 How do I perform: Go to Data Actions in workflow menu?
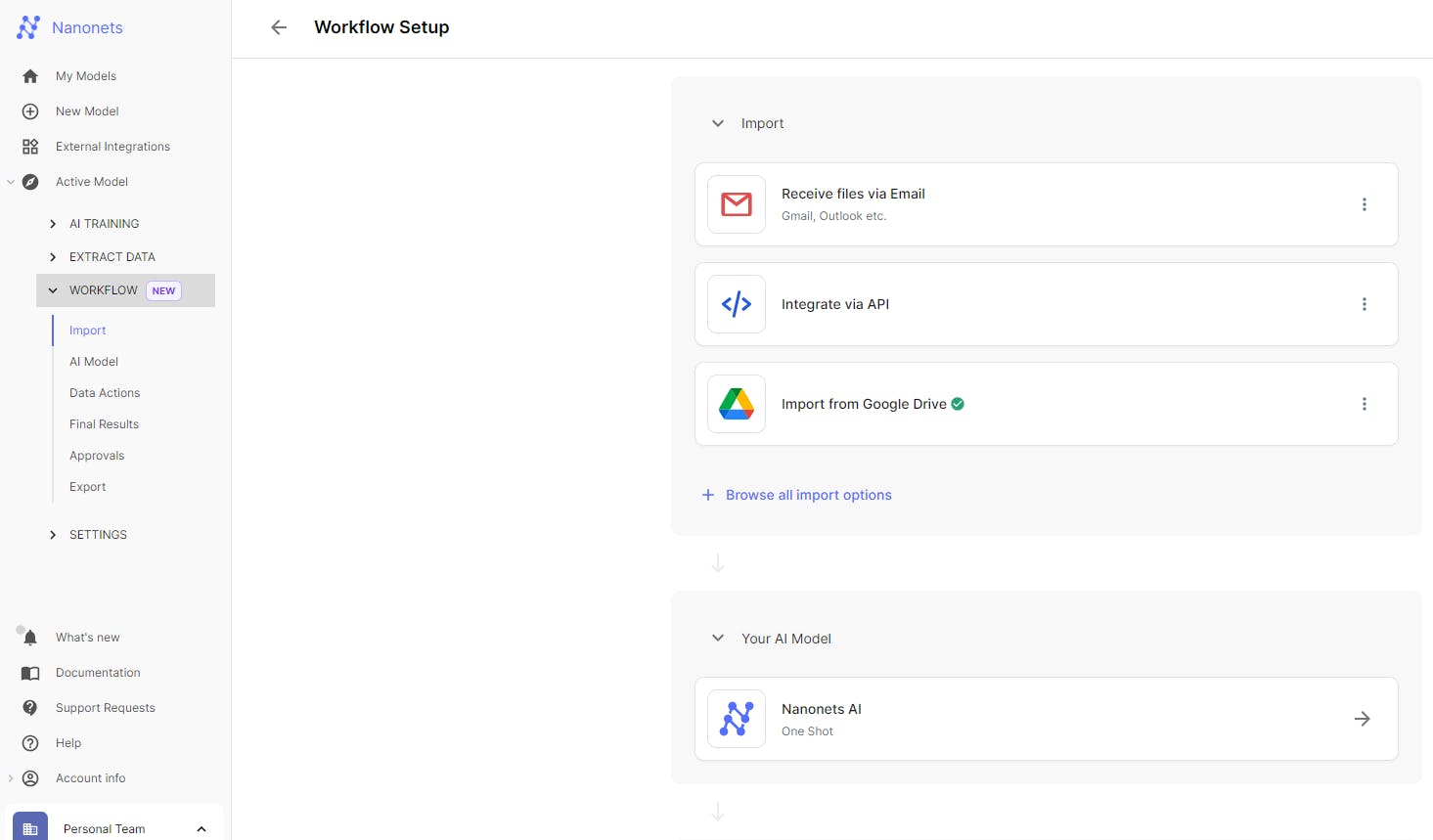tap(105, 393)
